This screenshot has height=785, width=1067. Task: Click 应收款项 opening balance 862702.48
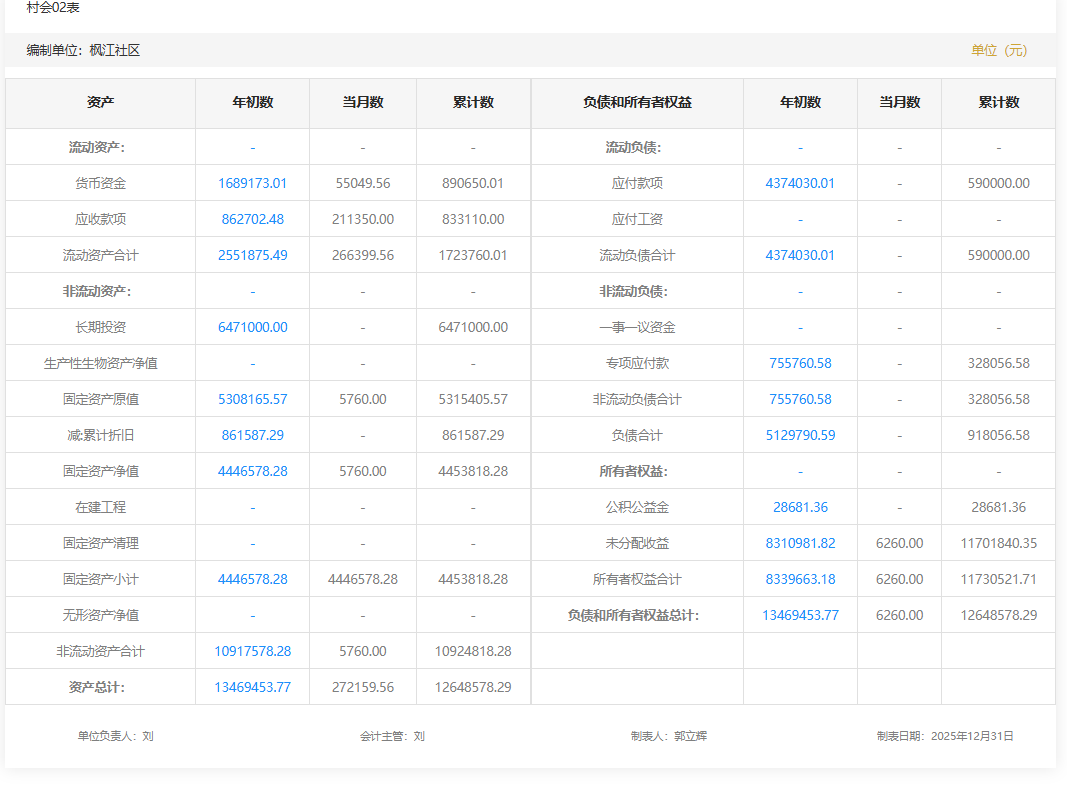[252, 219]
